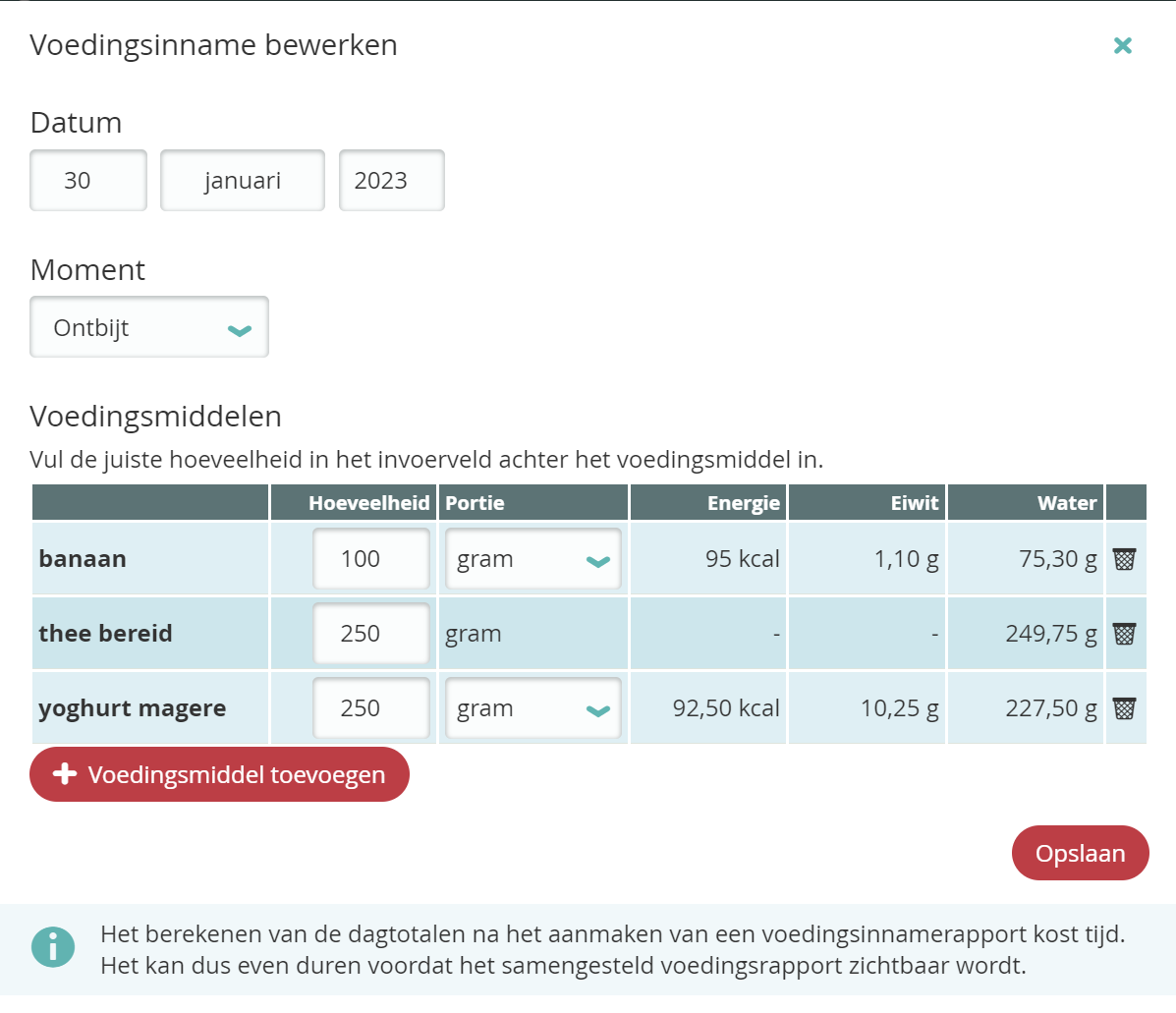
Task: Expand the Portie dropdown for banaan
Action: click(x=532, y=560)
